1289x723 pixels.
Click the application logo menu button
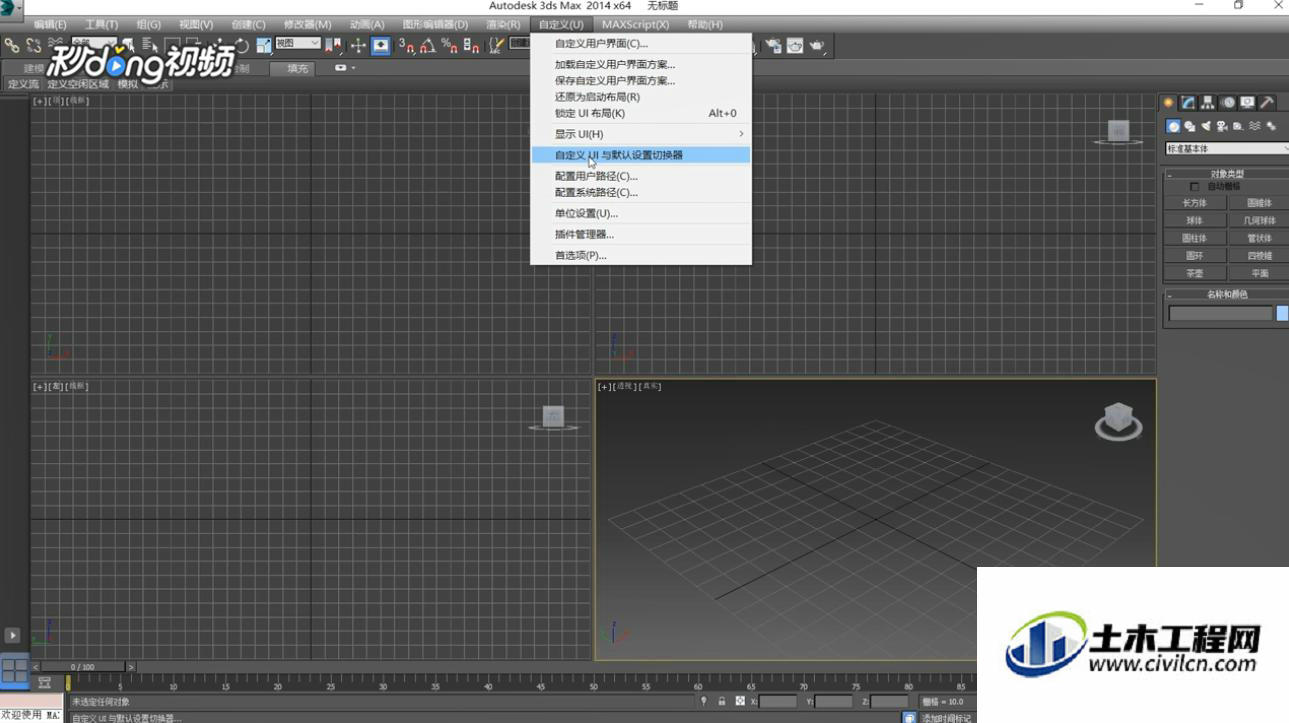tap(10, 9)
